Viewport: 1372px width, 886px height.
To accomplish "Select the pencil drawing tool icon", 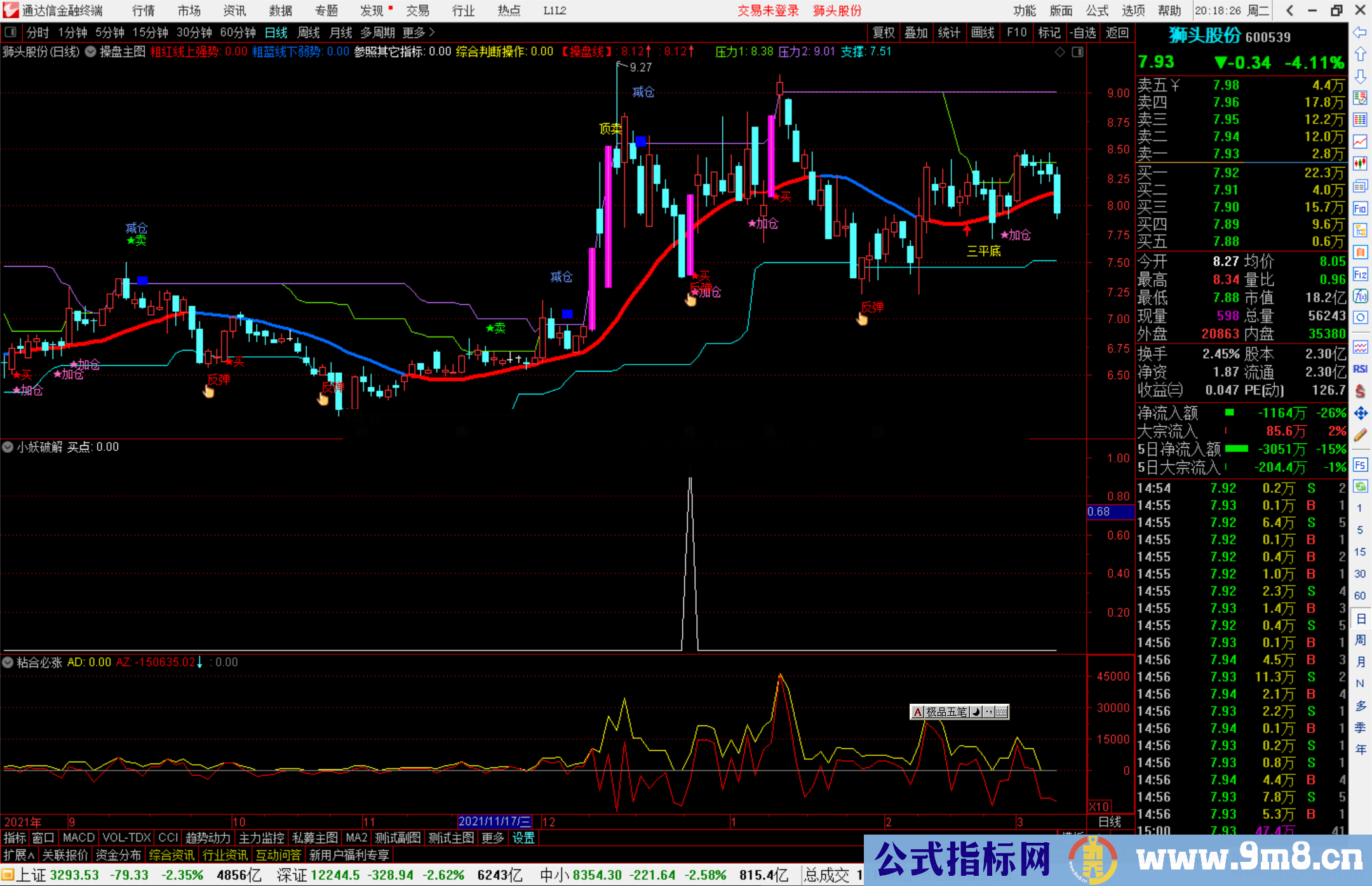I will coord(1360,436).
